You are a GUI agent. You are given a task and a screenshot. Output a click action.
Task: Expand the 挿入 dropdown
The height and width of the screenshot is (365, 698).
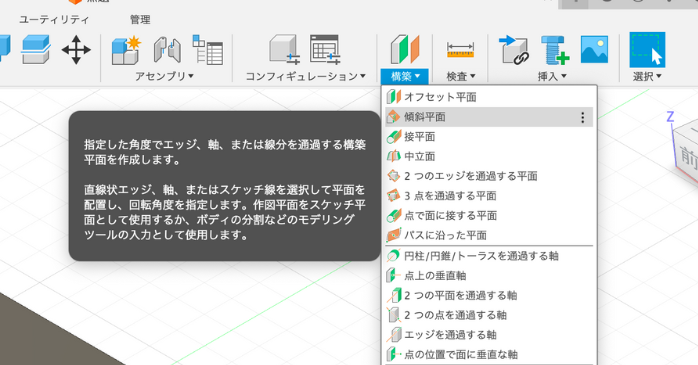[552, 76]
